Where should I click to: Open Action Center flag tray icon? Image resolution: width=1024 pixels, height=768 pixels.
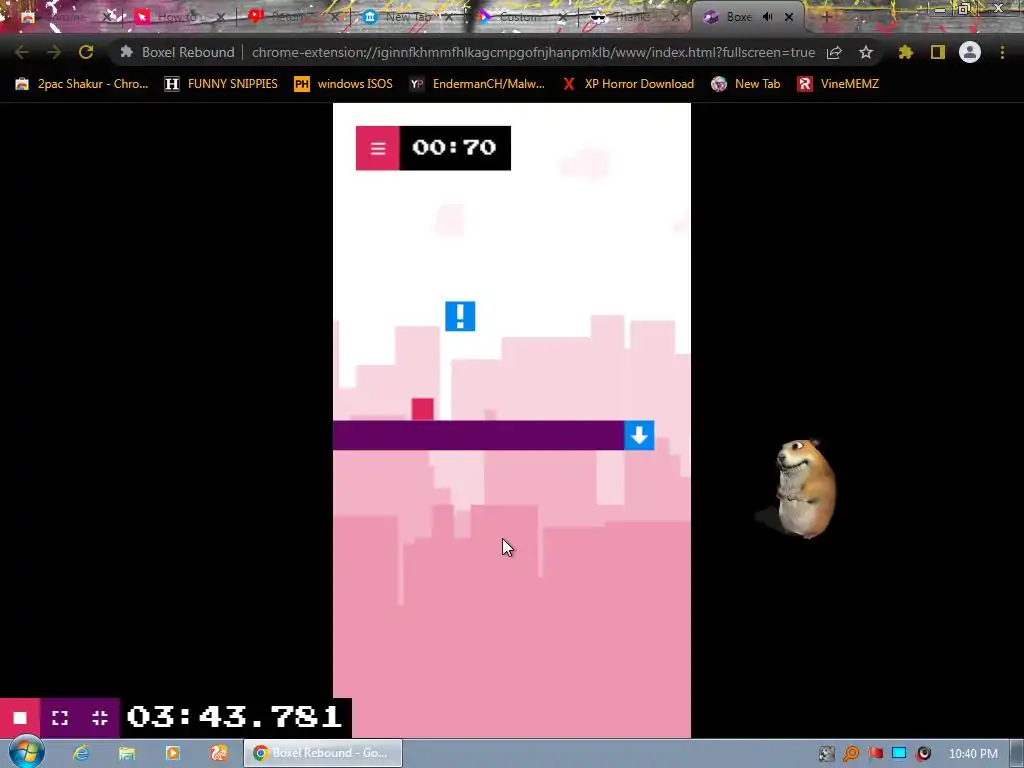[x=875, y=754]
